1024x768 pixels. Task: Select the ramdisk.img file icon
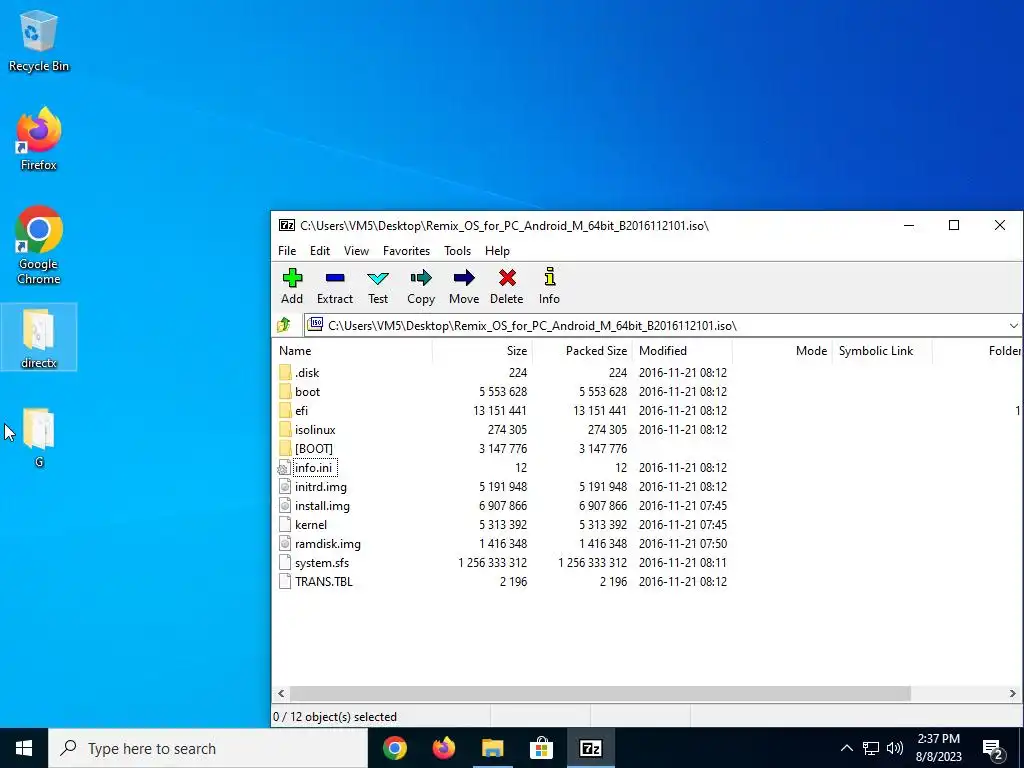point(285,543)
